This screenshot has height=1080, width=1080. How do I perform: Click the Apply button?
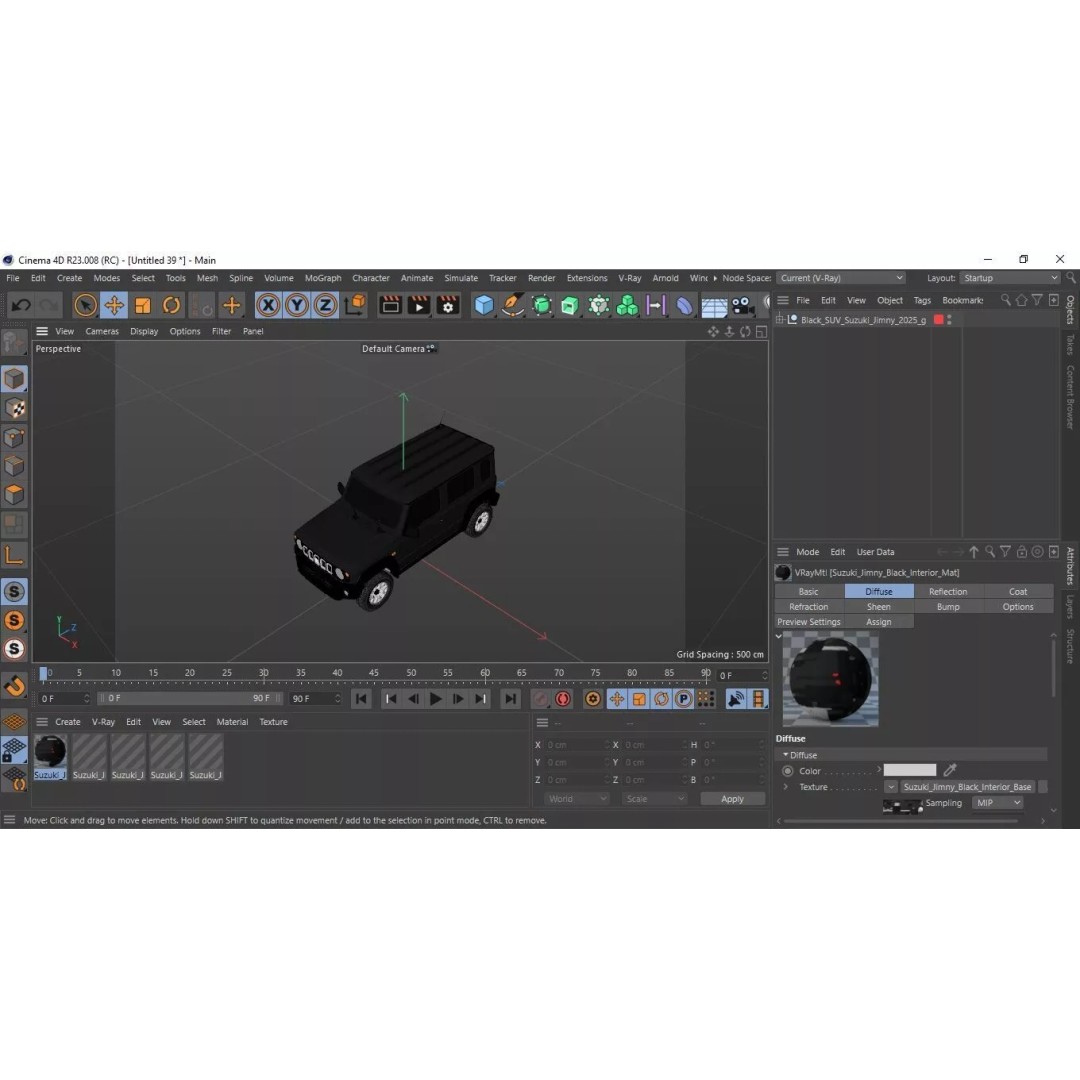tap(732, 799)
